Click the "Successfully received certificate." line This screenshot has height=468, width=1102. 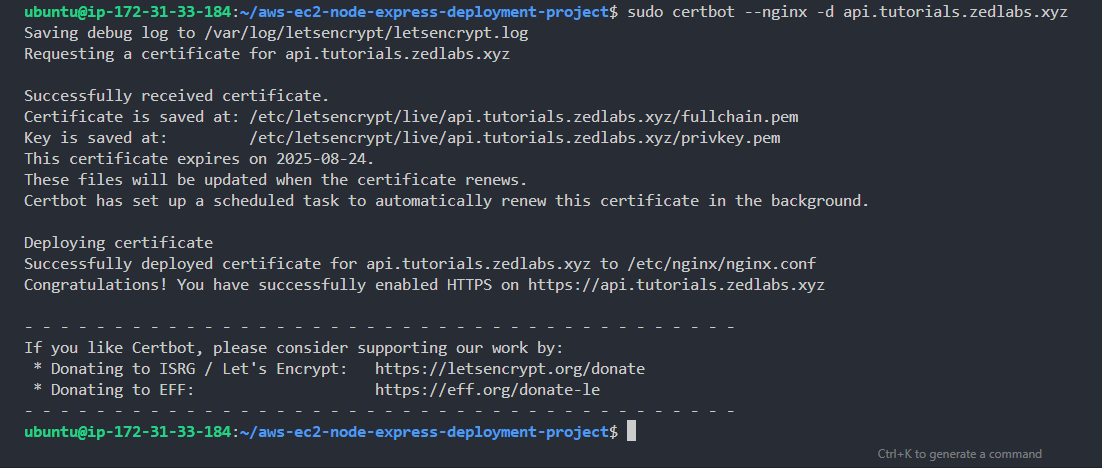(x=176, y=96)
